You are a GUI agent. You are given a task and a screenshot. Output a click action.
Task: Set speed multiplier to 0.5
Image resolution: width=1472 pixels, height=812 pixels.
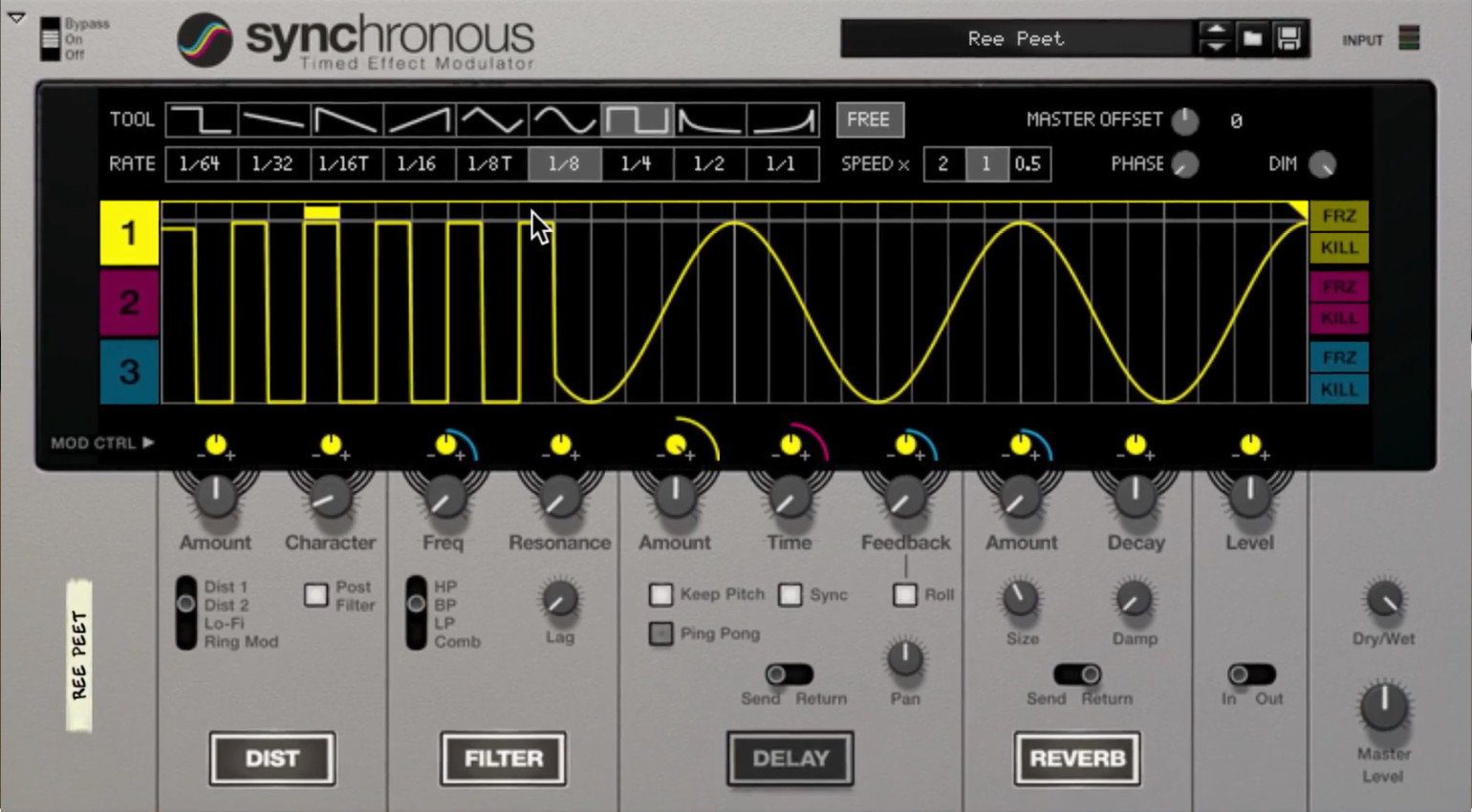click(1028, 164)
